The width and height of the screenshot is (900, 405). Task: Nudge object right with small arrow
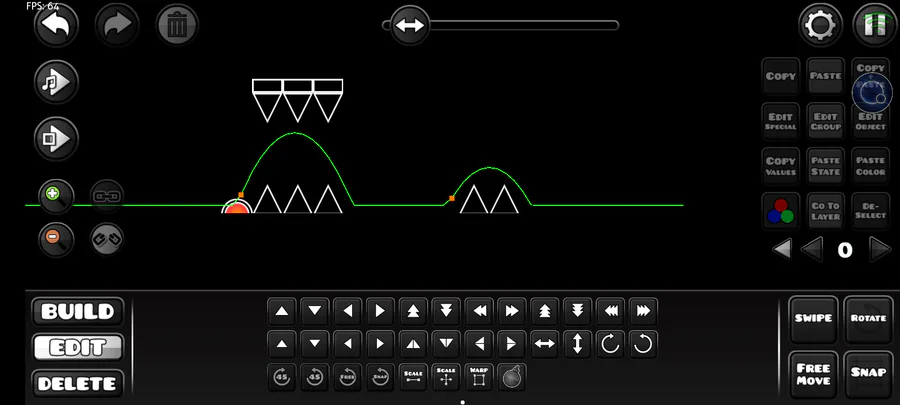click(380, 344)
